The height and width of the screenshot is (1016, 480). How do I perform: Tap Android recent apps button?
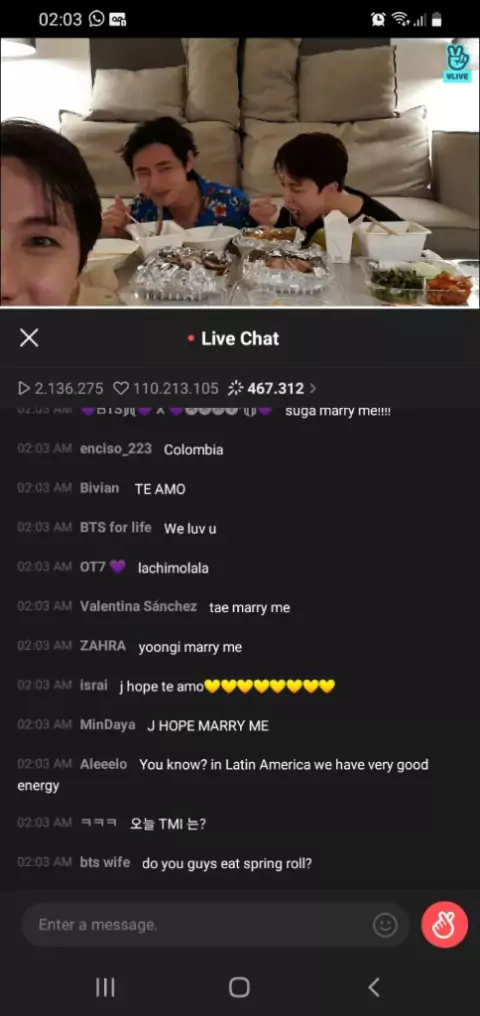[105, 987]
